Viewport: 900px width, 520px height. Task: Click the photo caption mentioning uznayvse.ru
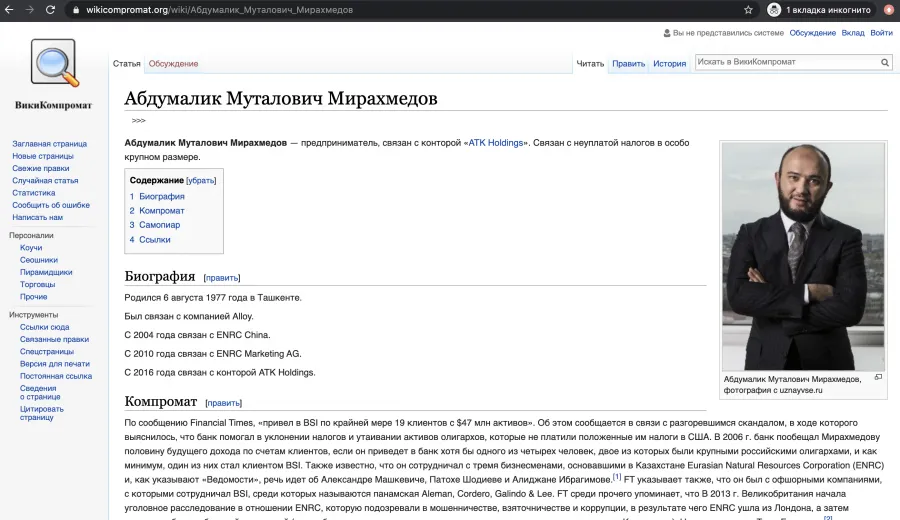(792, 385)
